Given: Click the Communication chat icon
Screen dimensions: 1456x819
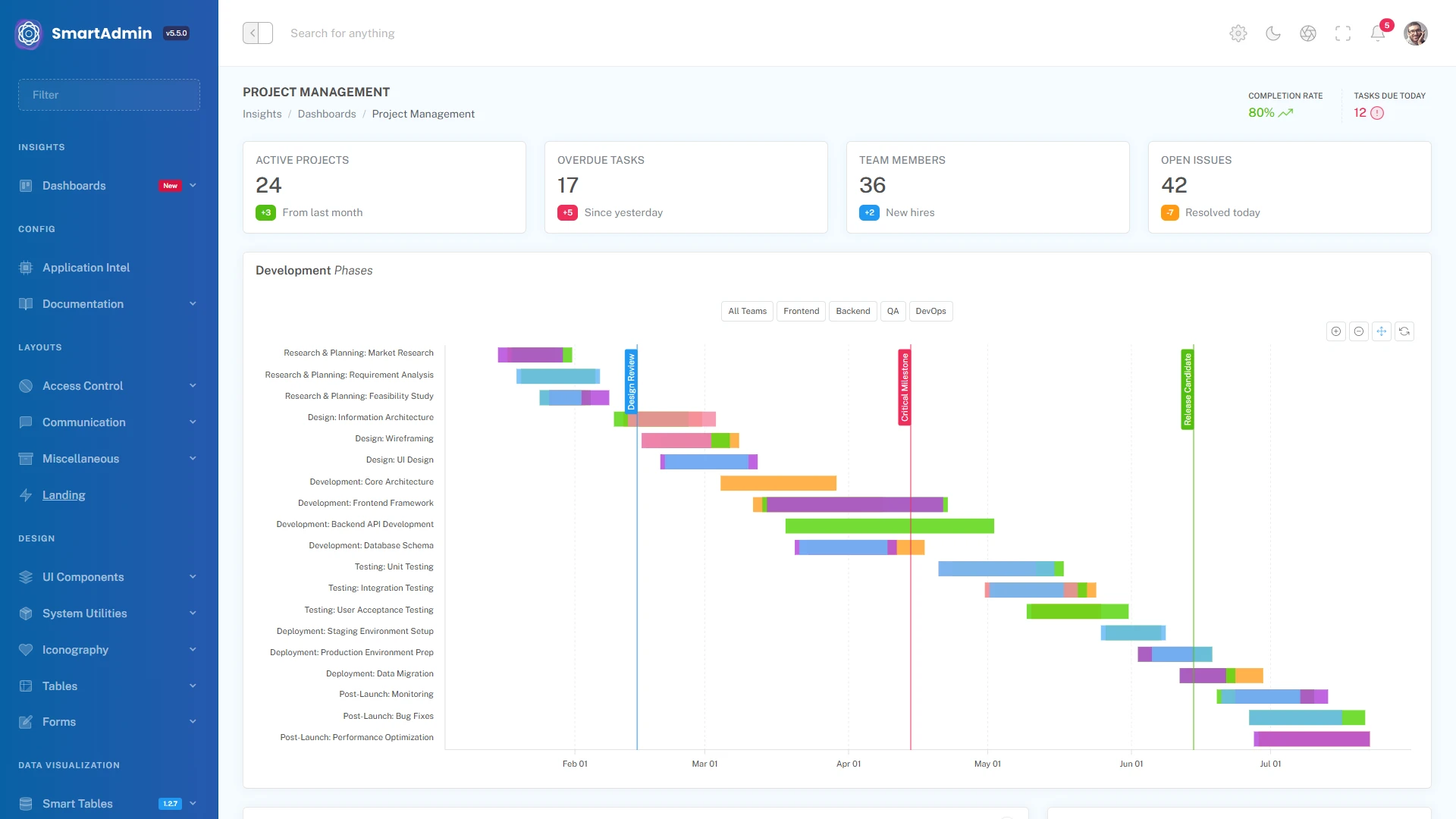Looking at the screenshot, I should click(x=26, y=422).
